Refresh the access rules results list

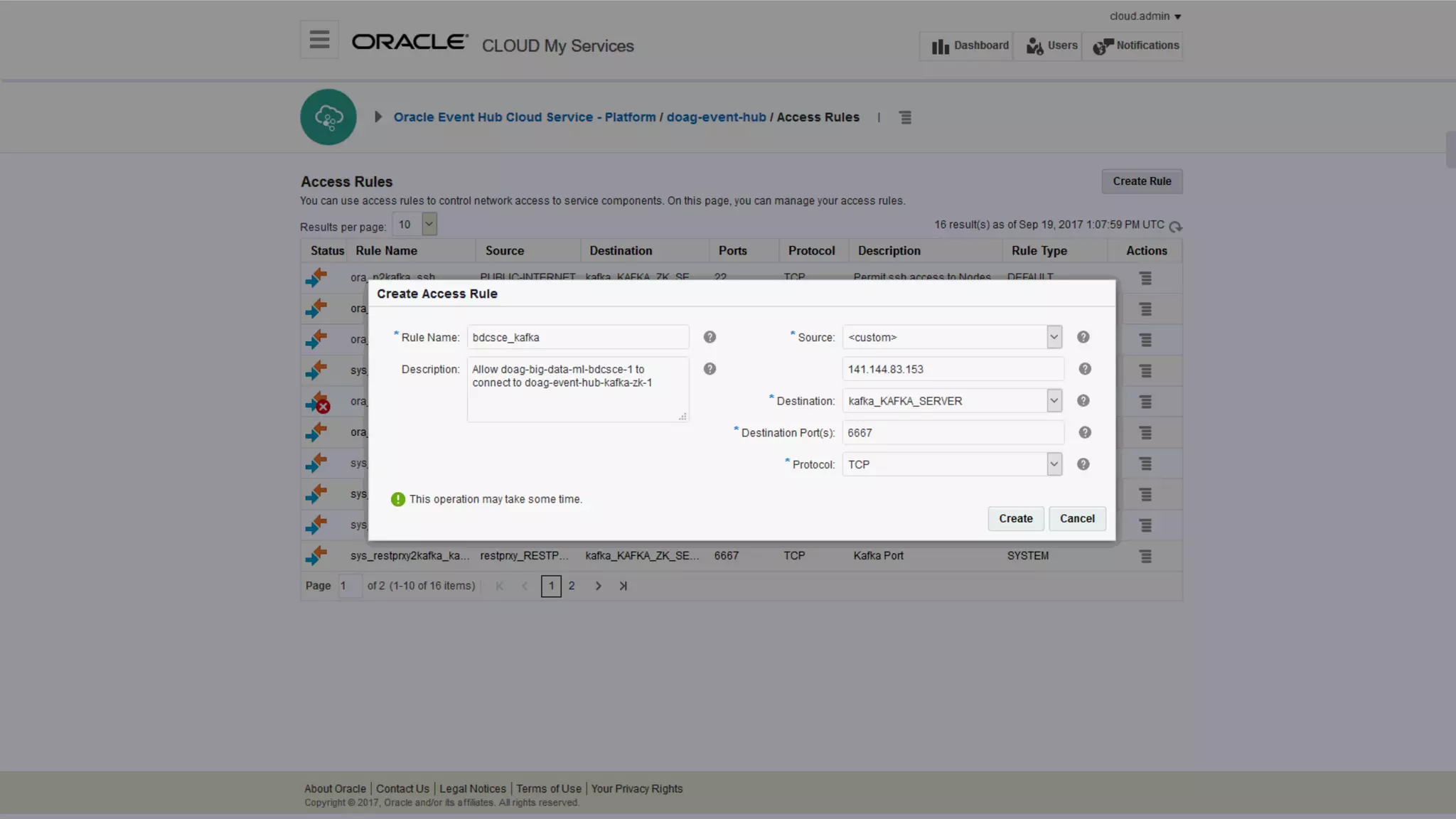1175,226
